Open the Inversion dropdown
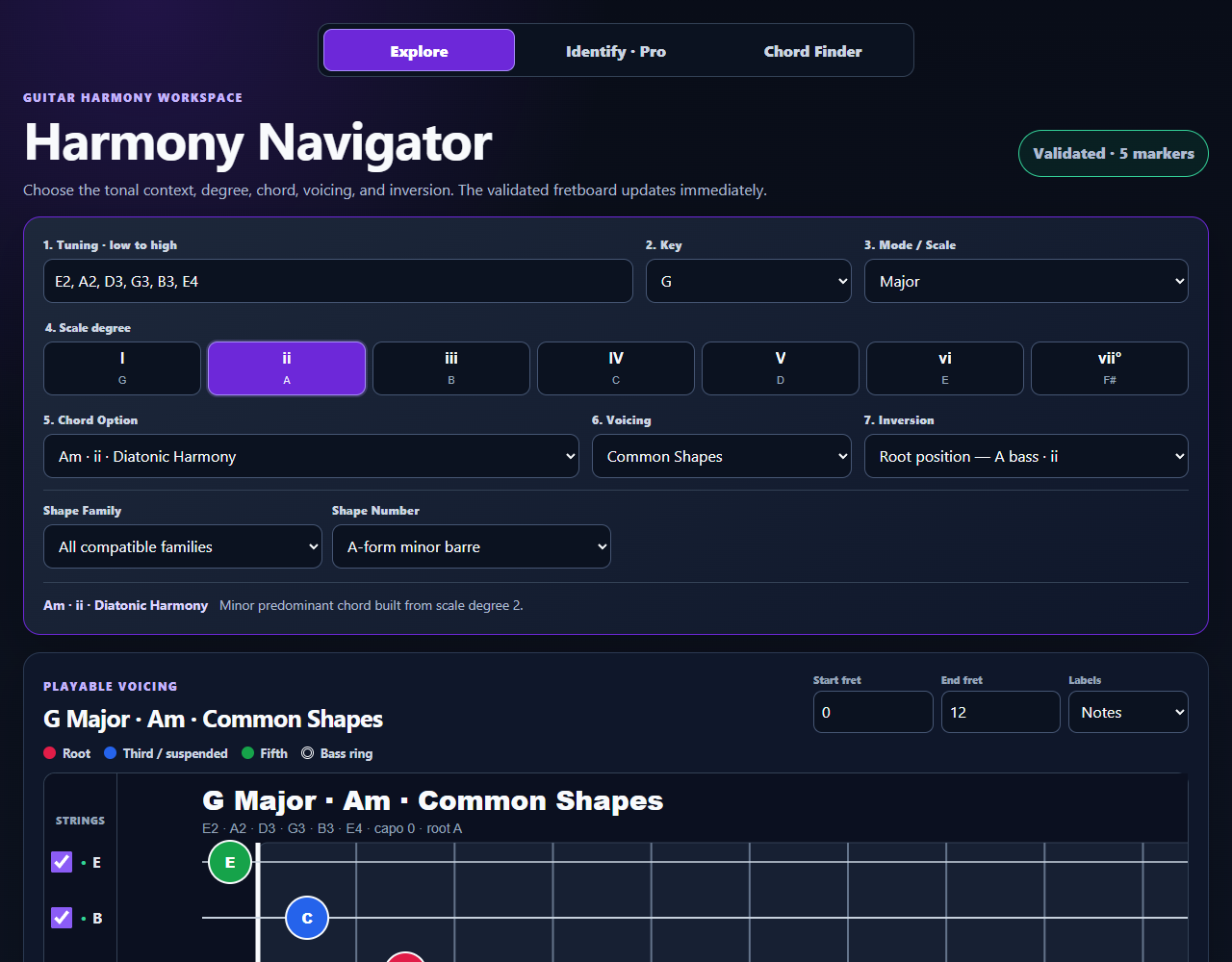The width and height of the screenshot is (1232, 962). point(1026,456)
